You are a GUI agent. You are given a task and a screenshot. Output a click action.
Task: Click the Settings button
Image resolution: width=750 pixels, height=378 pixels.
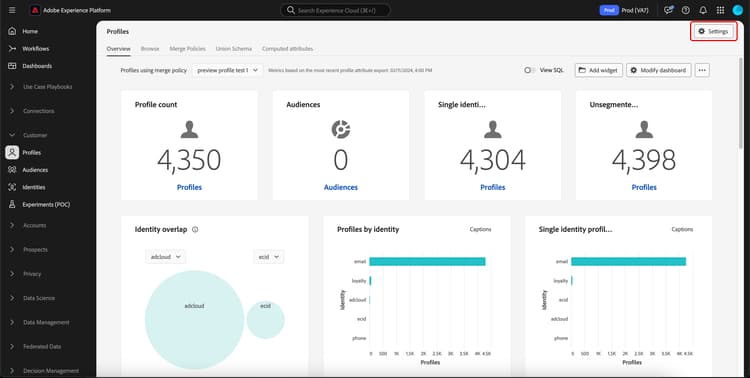[713, 32]
